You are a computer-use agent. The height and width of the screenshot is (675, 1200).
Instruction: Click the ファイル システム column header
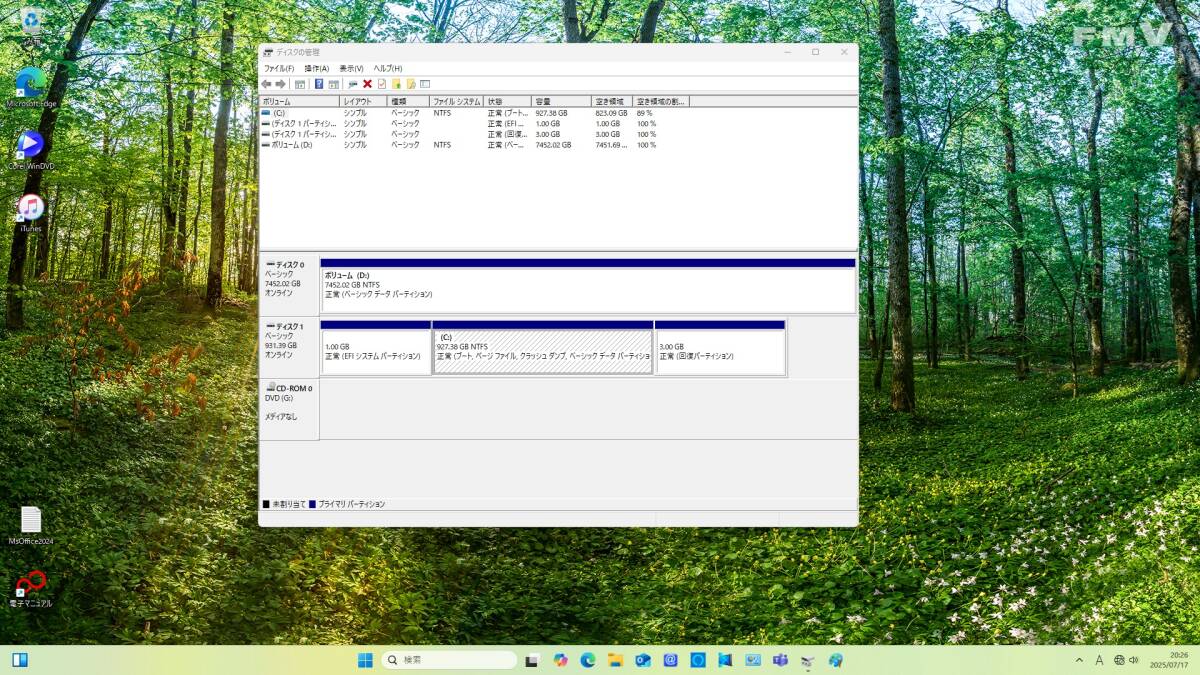456,102
